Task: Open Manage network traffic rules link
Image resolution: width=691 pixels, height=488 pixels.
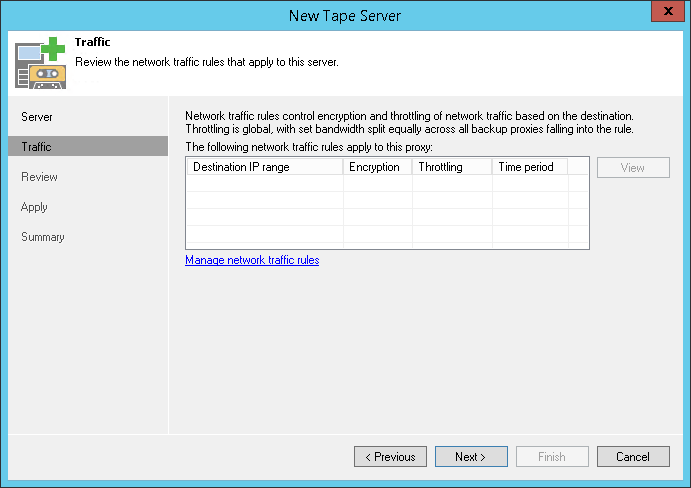Action: point(252,260)
